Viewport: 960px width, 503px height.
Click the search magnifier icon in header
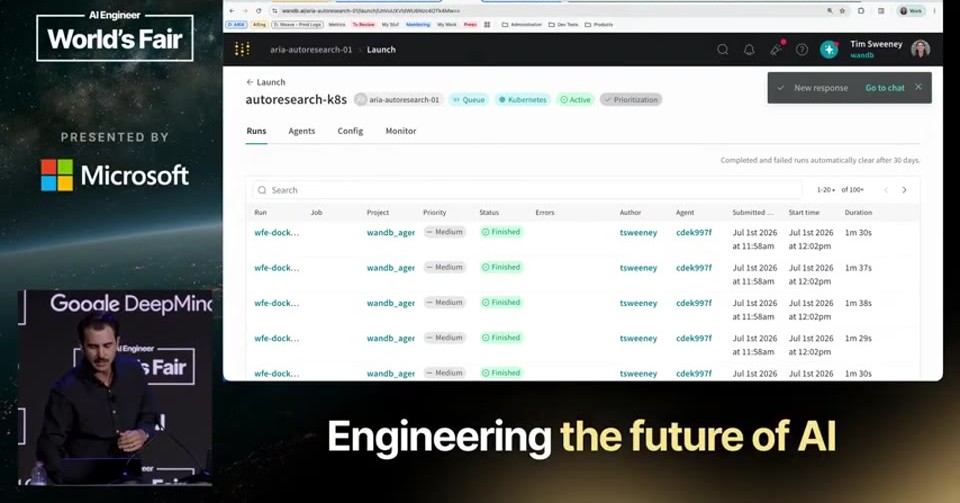coord(722,50)
